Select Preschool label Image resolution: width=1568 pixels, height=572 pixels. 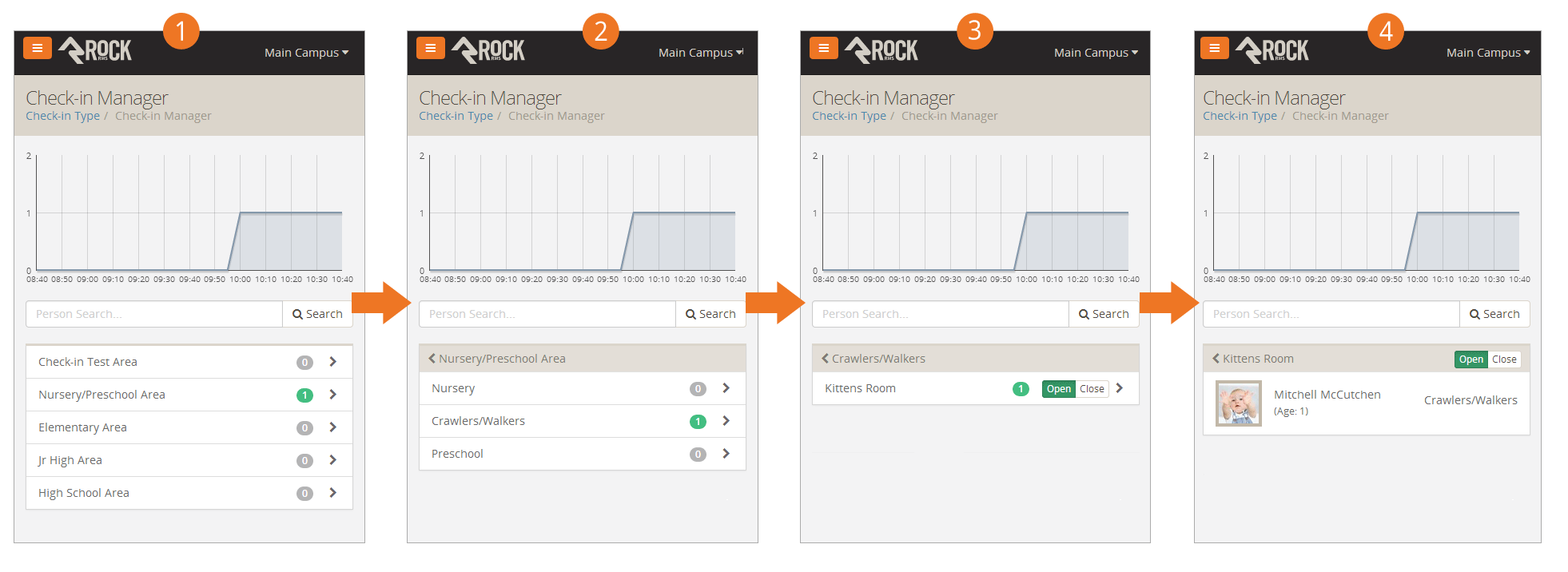(457, 454)
